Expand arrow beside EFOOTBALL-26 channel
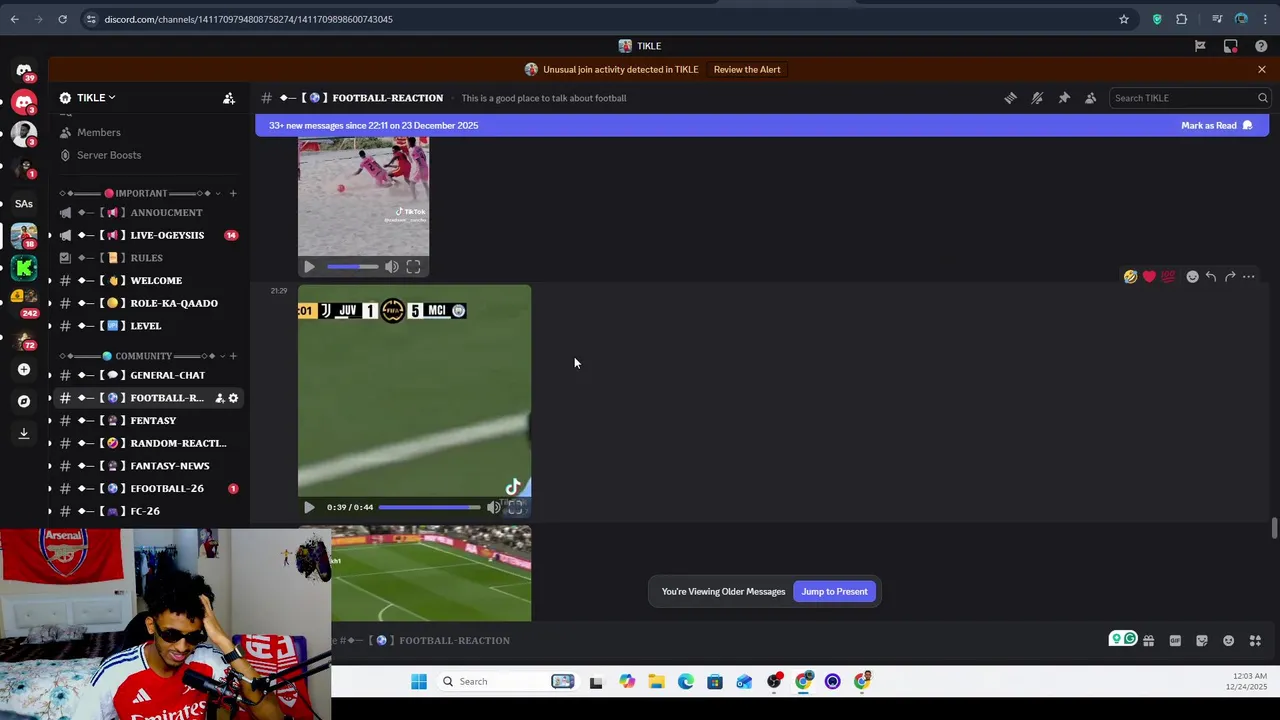The height and width of the screenshot is (720, 1280). click(50, 488)
